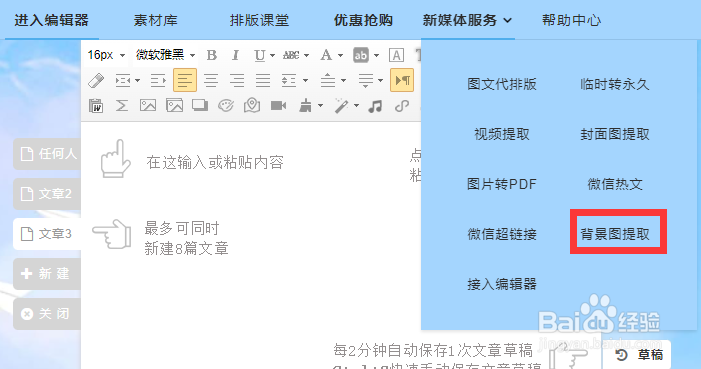Switch to the 文章3 tab

[47, 234]
